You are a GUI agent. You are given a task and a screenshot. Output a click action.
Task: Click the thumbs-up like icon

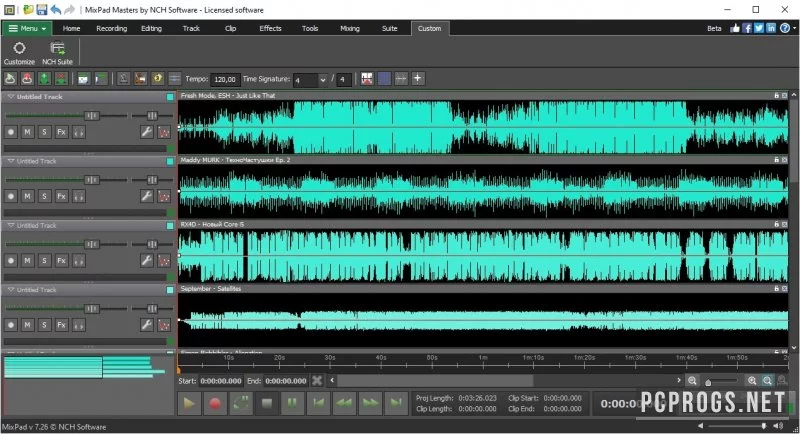coord(735,28)
